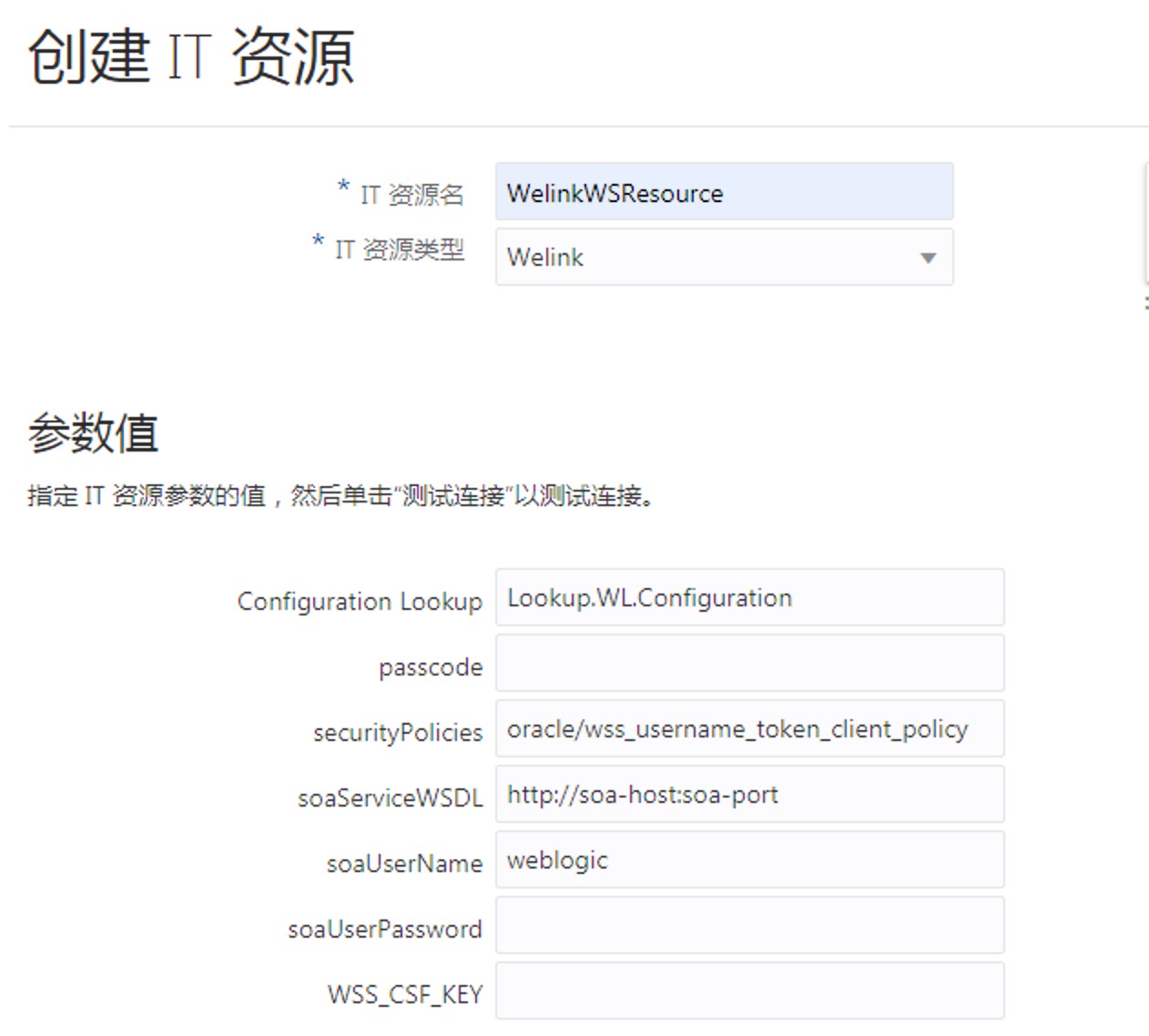Click the Configuration Lookup label
The height and width of the screenshot is (1036, 1149).
point(360,602)
